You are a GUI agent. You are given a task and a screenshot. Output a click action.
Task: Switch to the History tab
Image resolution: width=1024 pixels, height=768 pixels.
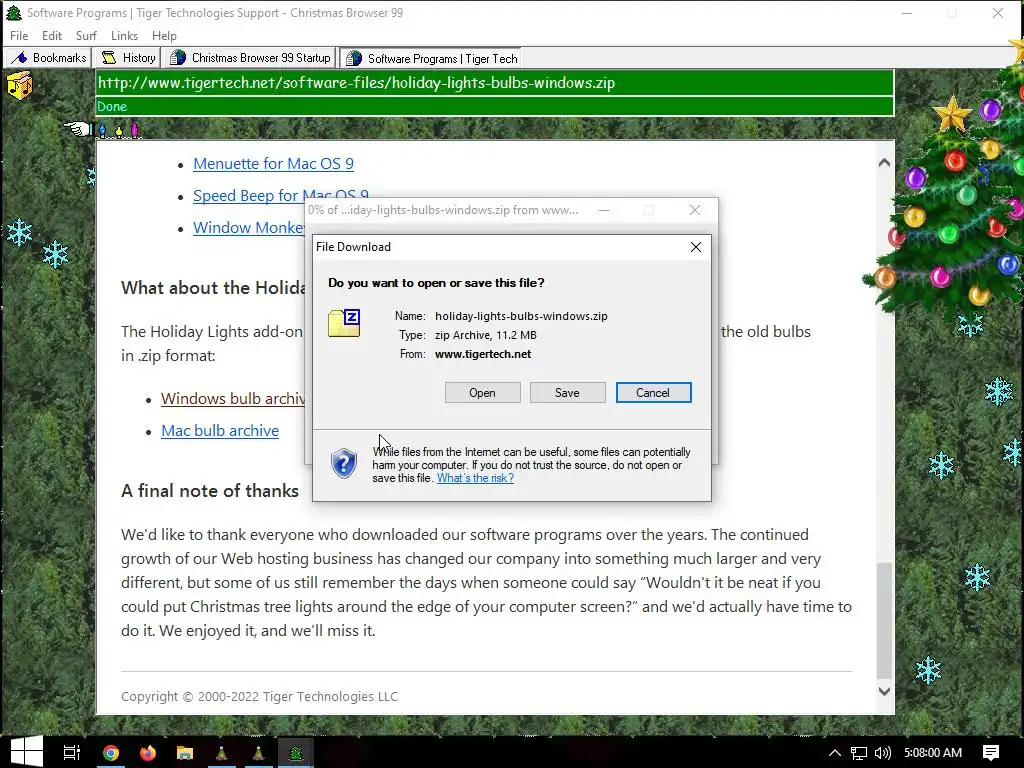point(127,57)
